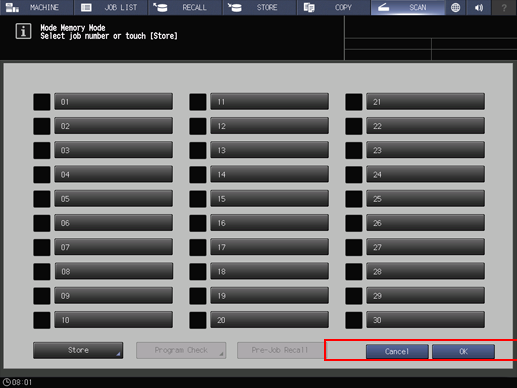Screen dimensions: 517x388
Task: Open the MACHINE screen tab
Action: pos(37,7)
